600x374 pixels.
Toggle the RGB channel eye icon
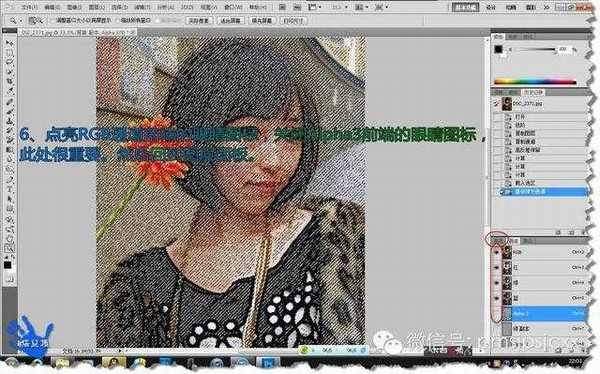[497, 253]
